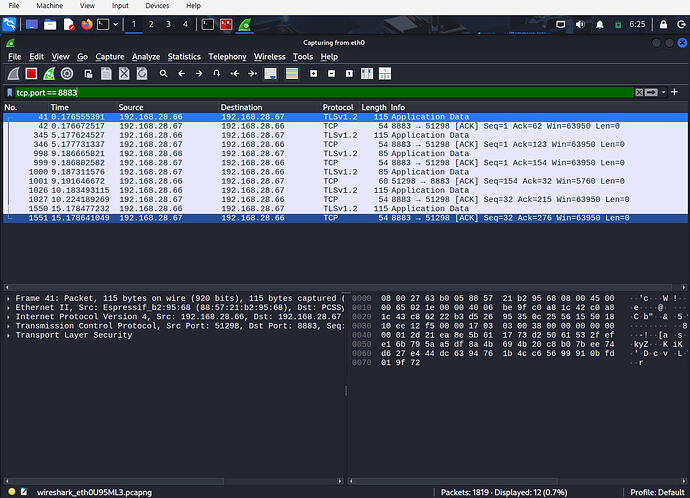The image size is (690, 498).
Task: Open a capture file icon
Action: tap(88, 73)
